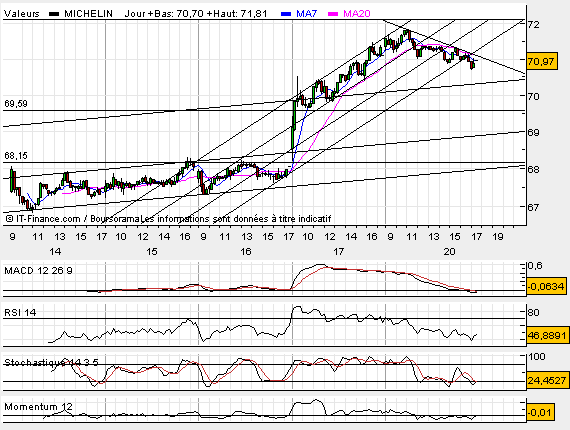Viewport: 570px width, 430px height.
Task: Click the 67 price axis label
Action: click(534, 207)
